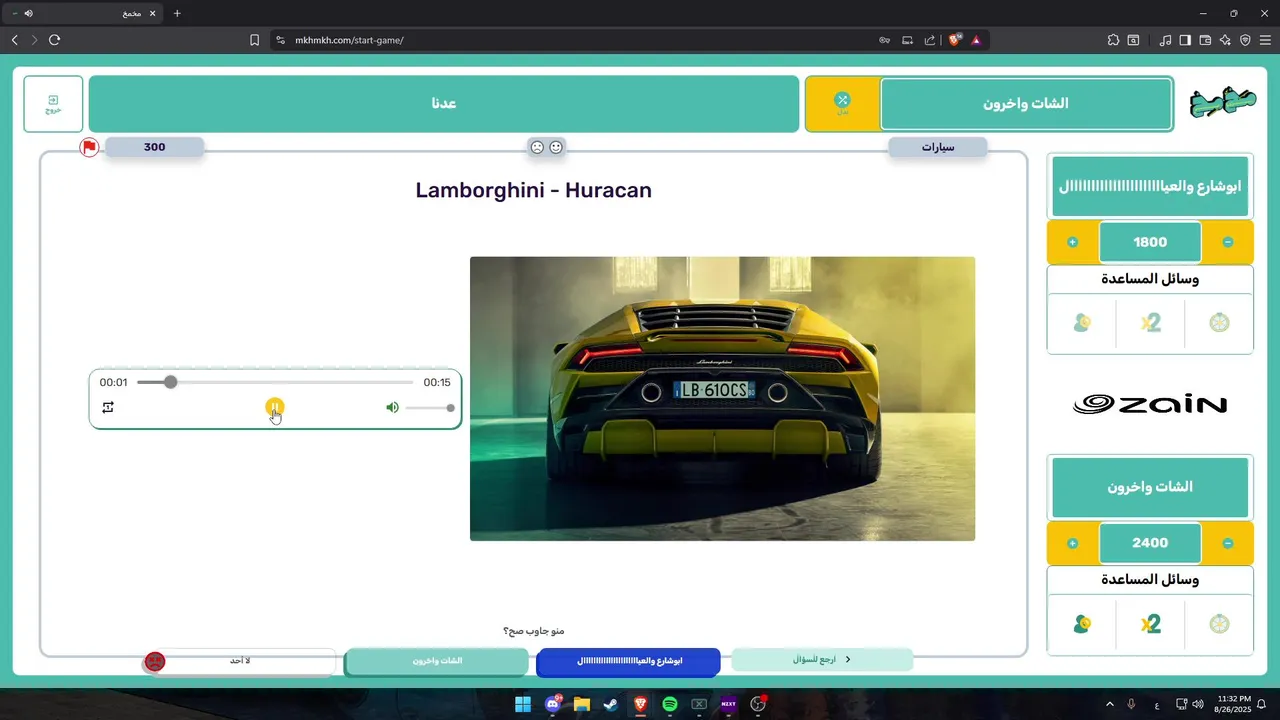Click the sad face feedback icon
The height and width of the screenshot is (720, 1280).
[537, 147]
